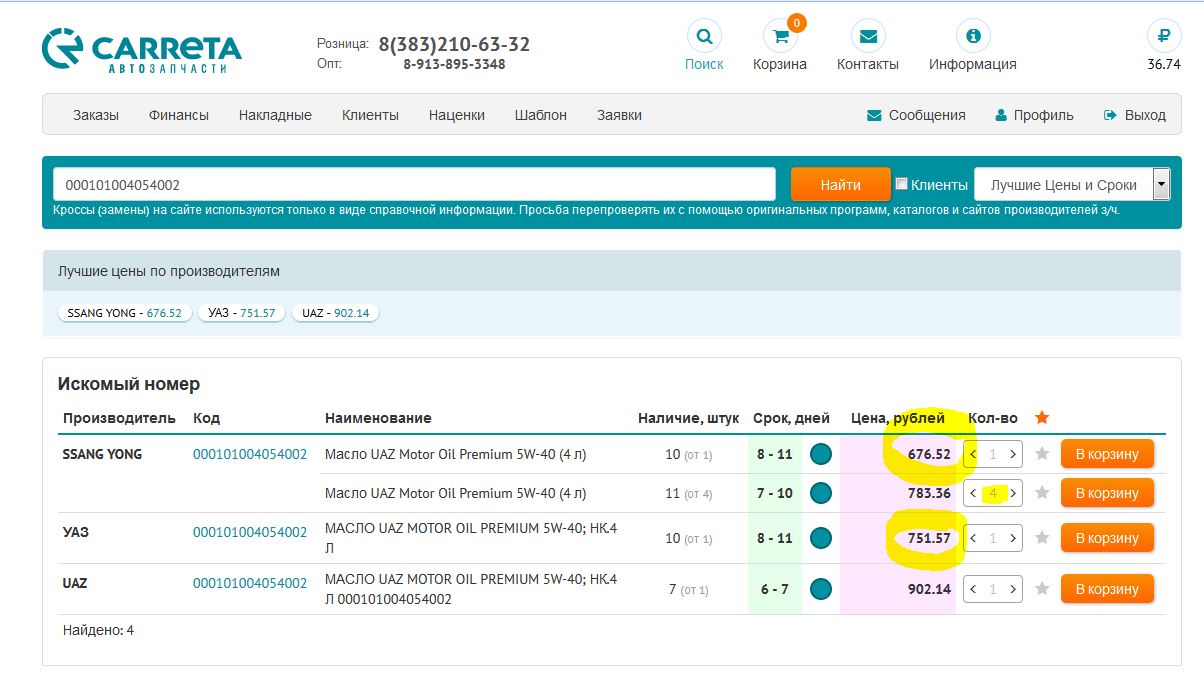Click the retail phone 8(383)210-63-32
The height and width of the screenshot is (689, 1204).
(454, 44)
